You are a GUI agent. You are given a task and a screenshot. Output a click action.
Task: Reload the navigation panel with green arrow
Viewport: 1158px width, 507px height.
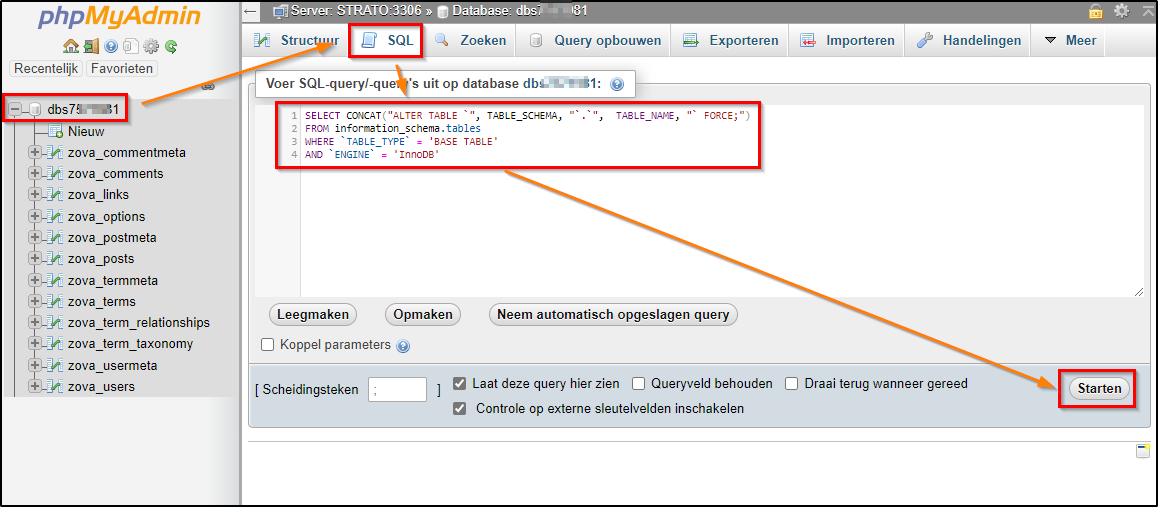pyautogui.click(x=171, y=46)
